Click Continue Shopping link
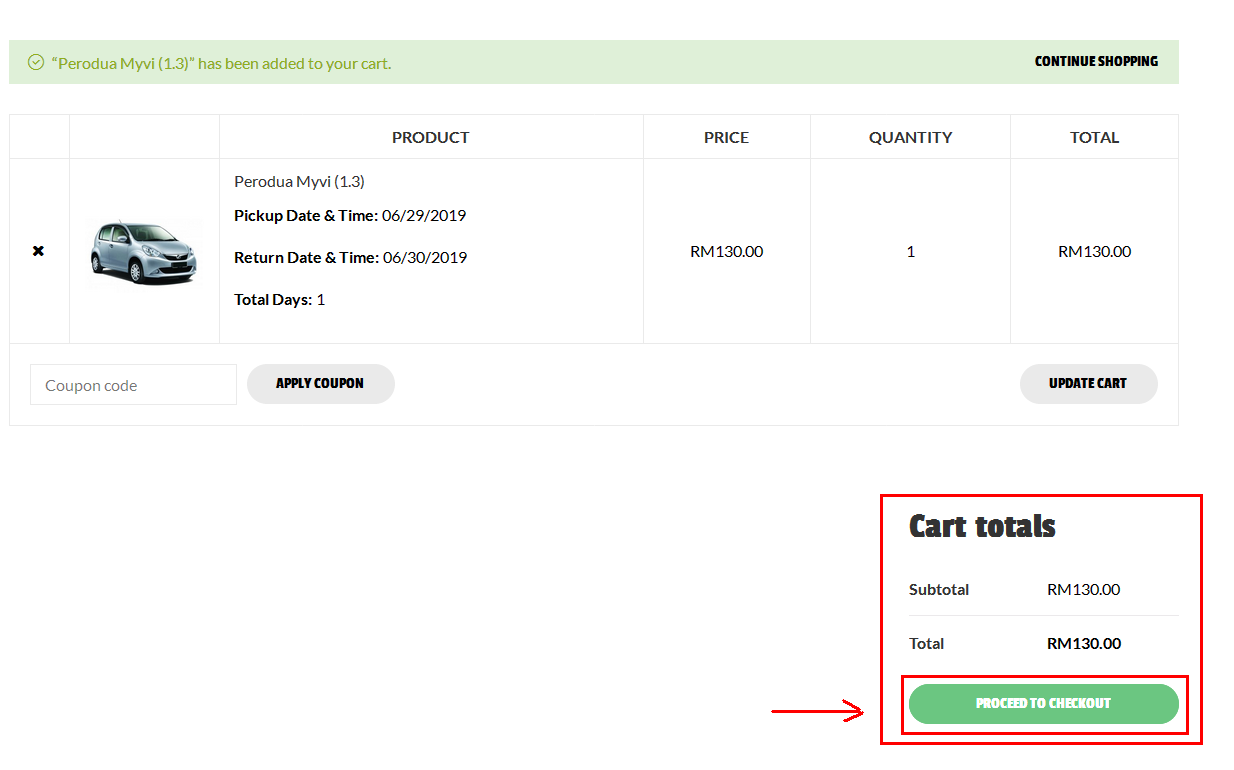Viewport: 1234px width, 770px height. (x=1096, y=61)
